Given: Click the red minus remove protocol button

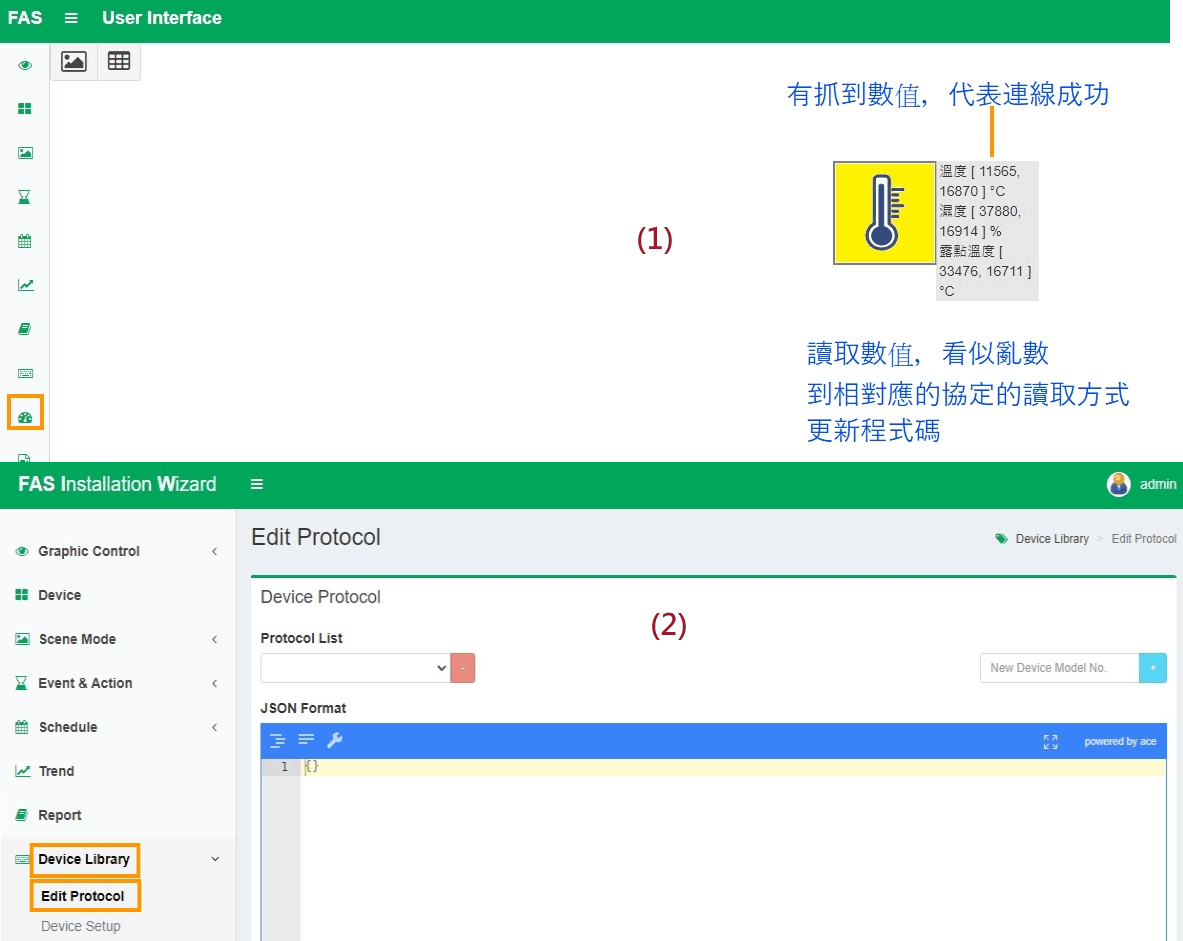Looking at the screenshot, I should (x=463, y=668).
